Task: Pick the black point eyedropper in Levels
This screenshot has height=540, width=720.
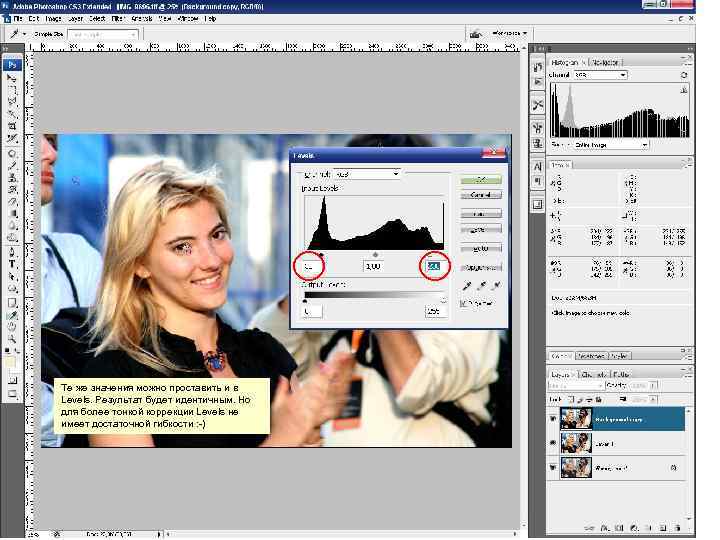Action: 467,286
